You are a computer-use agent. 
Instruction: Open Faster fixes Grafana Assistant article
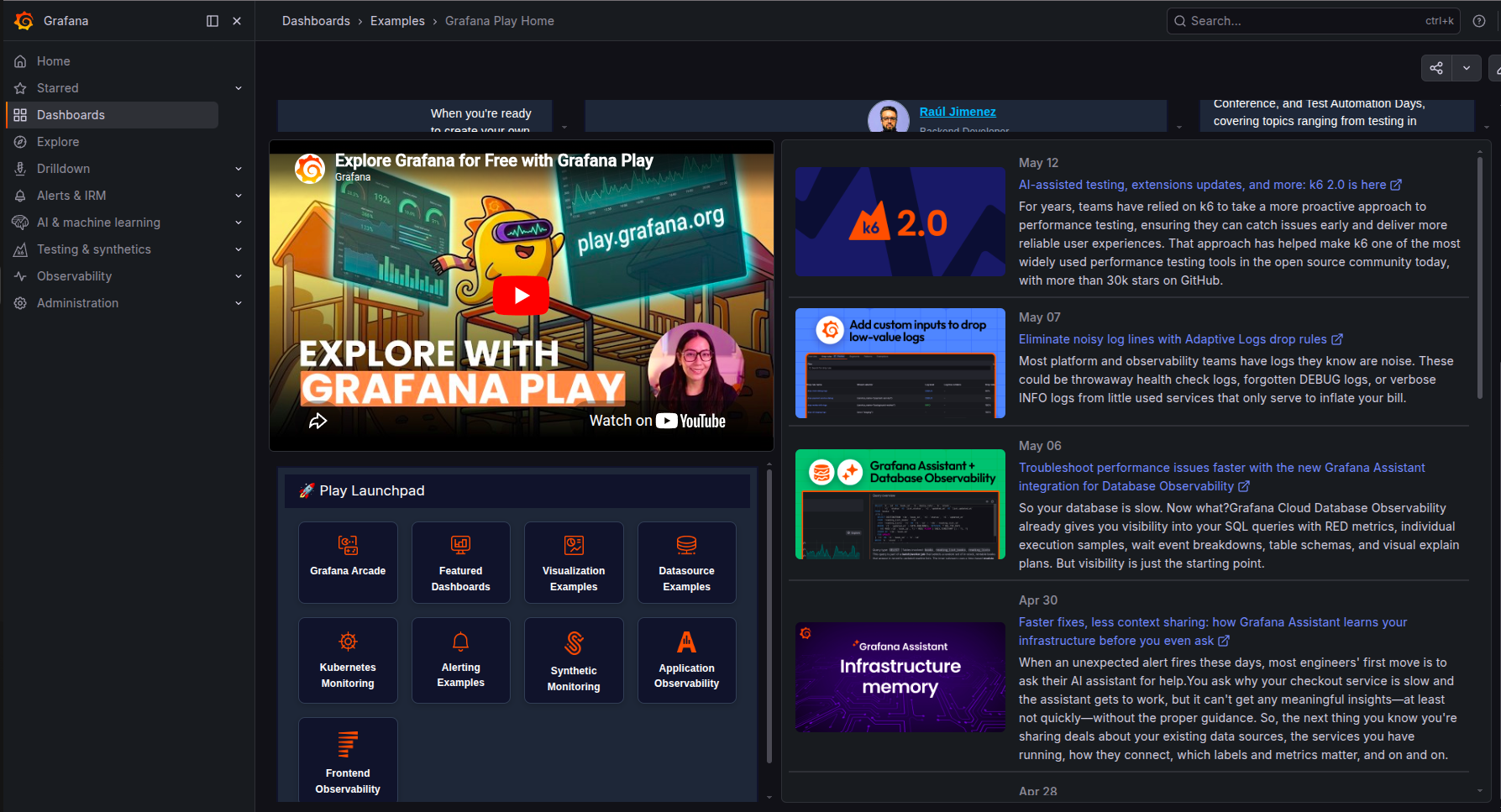[x=1213, y=631]
